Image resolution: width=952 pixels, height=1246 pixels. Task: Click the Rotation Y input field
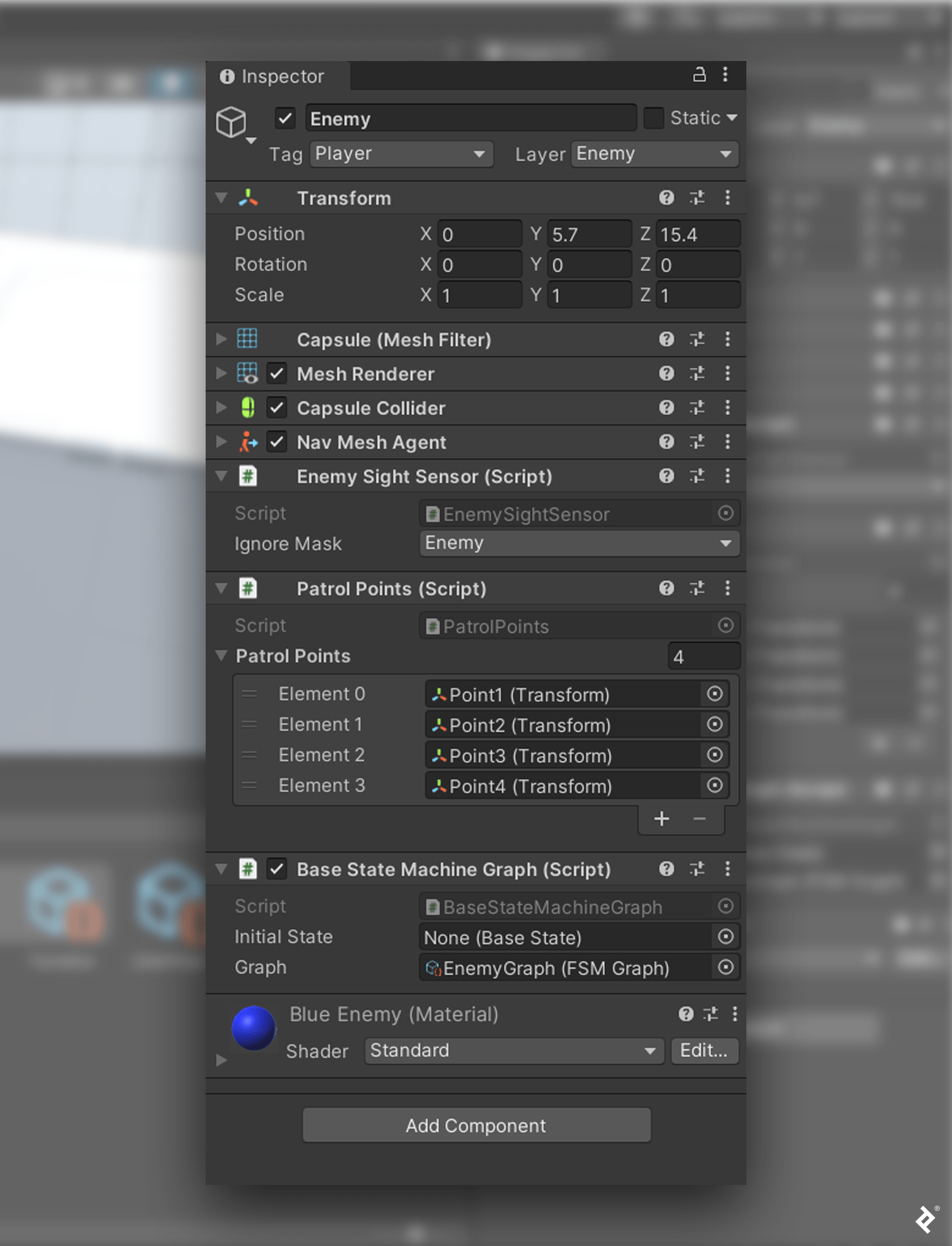(588, 265)
